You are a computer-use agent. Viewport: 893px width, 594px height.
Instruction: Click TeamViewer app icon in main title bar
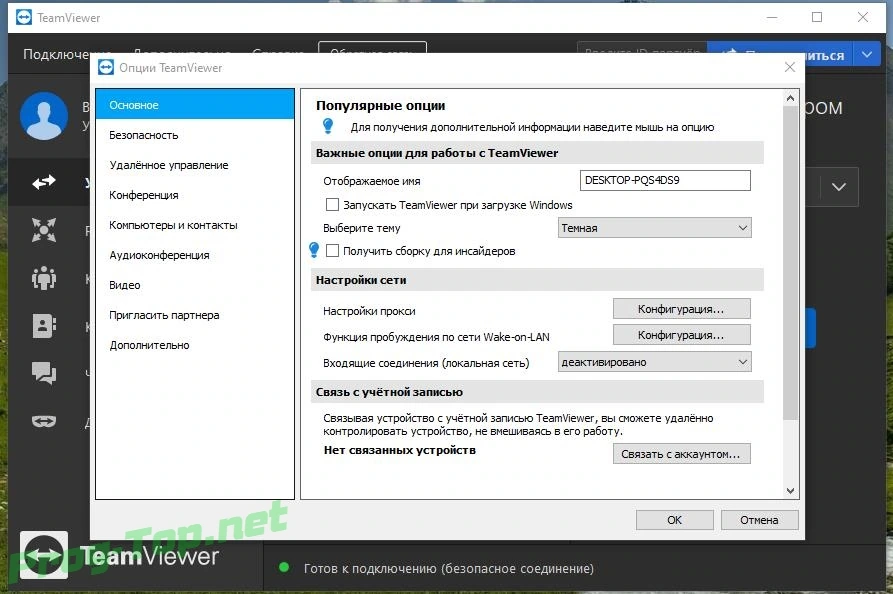(24, 18)
